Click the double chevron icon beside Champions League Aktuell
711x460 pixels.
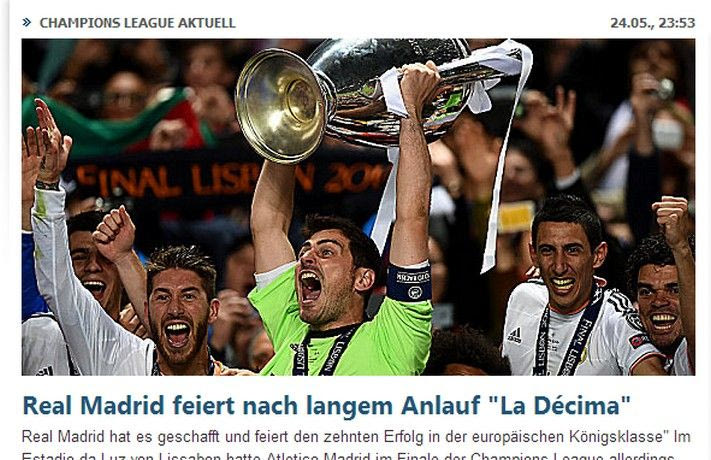point(27,22)
